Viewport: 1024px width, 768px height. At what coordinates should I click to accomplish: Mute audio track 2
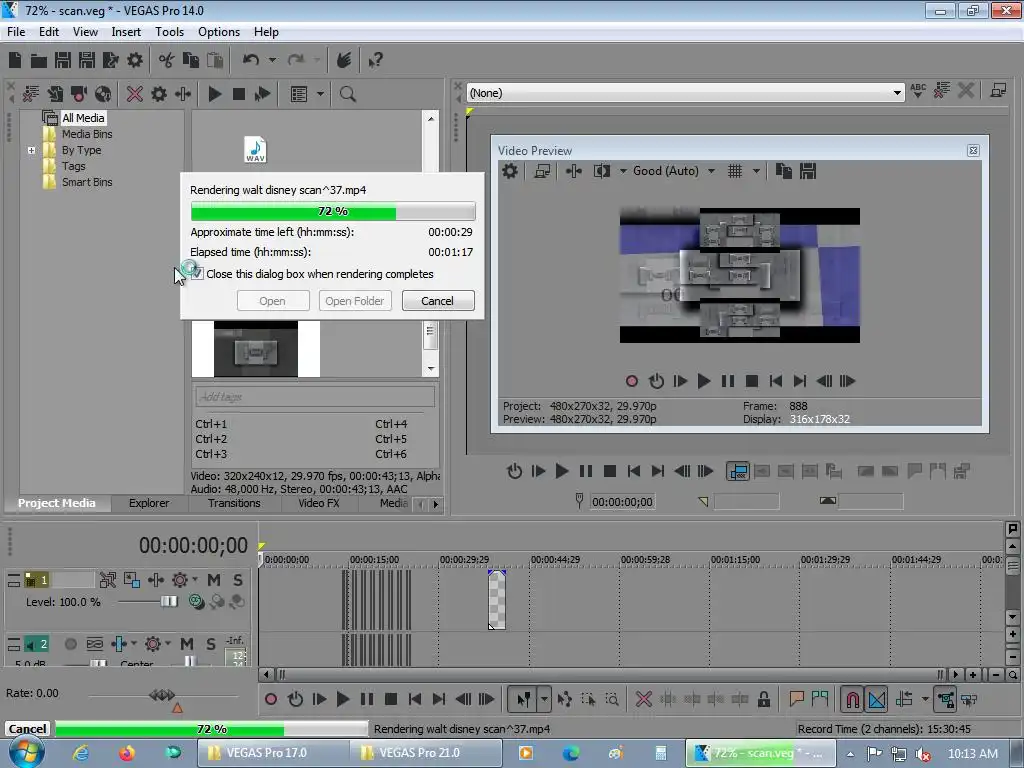click(187, 644)
